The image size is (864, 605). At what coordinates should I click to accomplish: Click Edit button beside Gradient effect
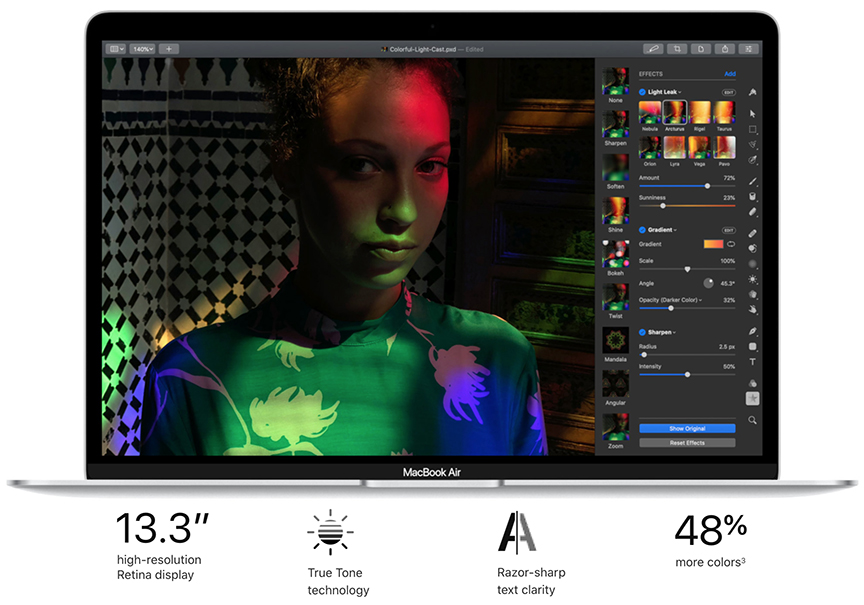click(x=728, y=230)
